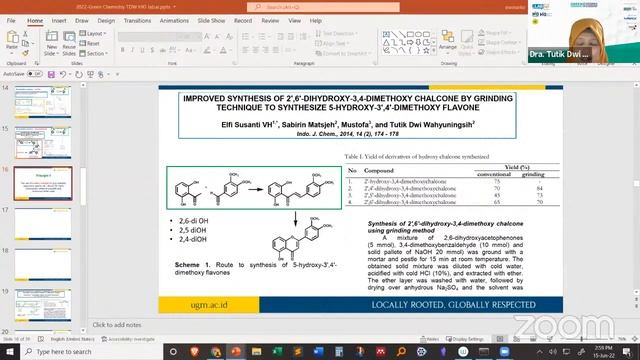Save the presentation with floppy icon
The image size is (640, 360).
[x=51, y=74]
